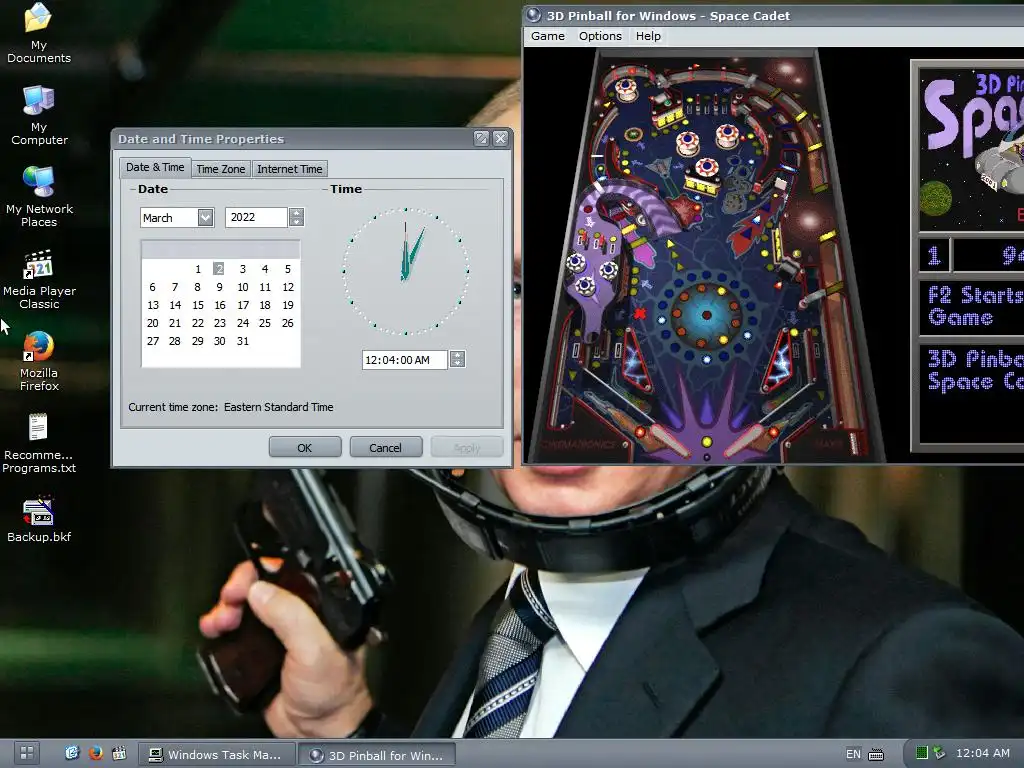This screenshot has width=1024, height=768.
Task: Select the Mozilla Firefox desktop shortcut
Action: (39, 361)
